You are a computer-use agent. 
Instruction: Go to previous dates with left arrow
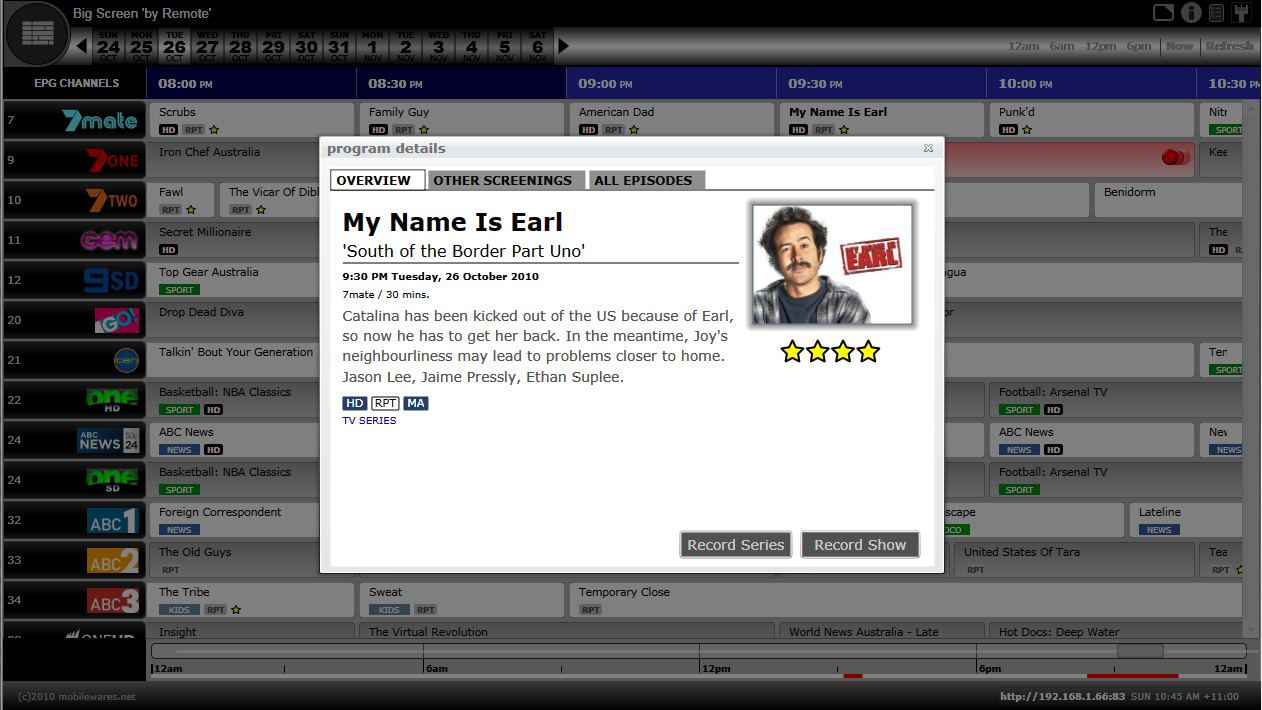pyautogui.click(x=82, y=46)
